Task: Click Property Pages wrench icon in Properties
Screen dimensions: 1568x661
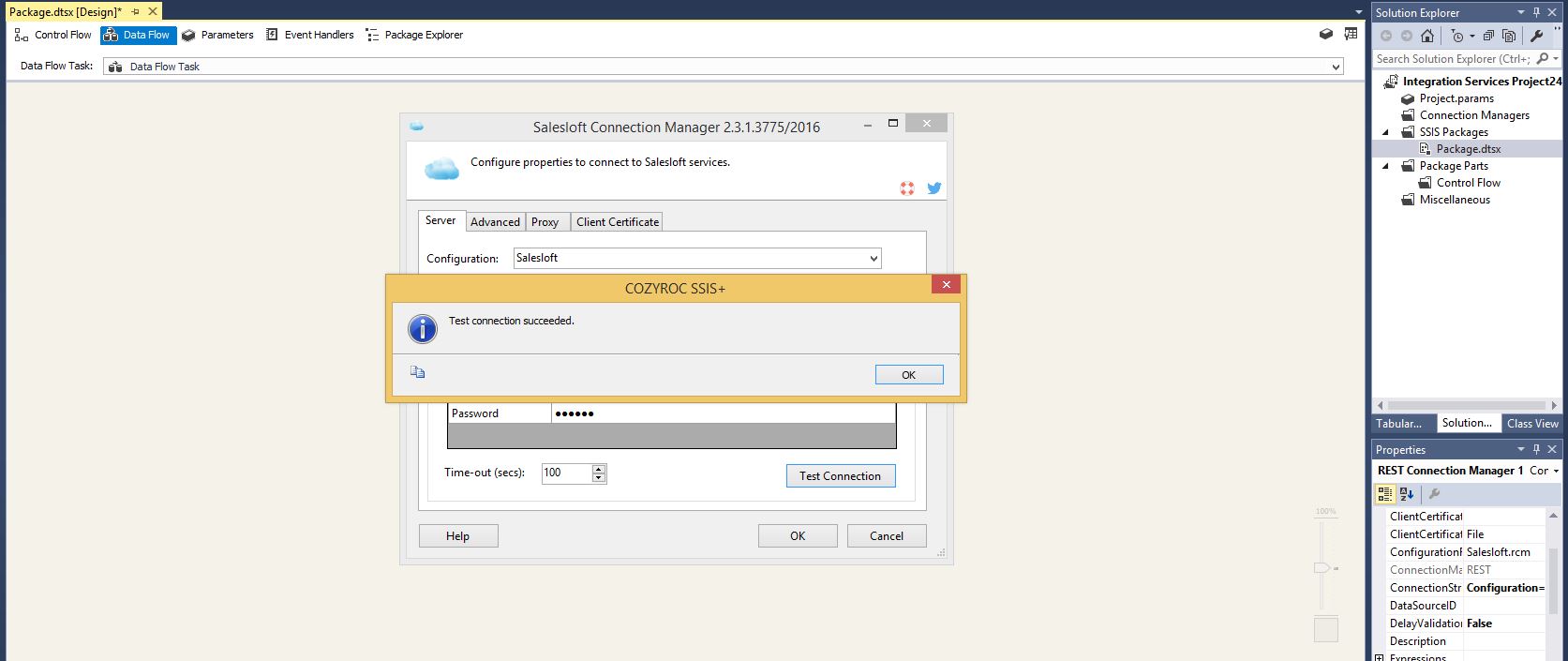Action: pos(1435,494)
